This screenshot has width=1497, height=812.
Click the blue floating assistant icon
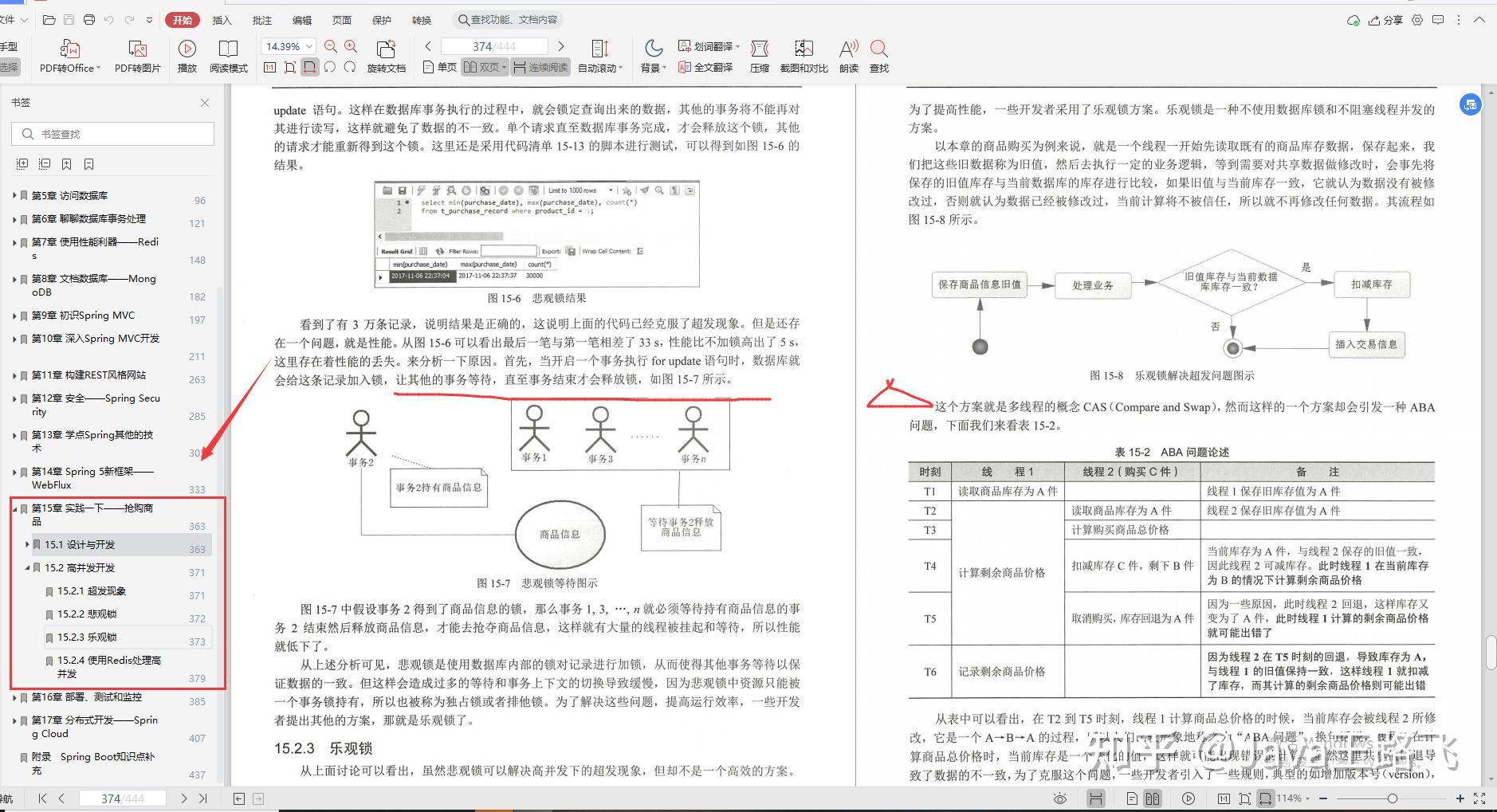click(1471, 104)
